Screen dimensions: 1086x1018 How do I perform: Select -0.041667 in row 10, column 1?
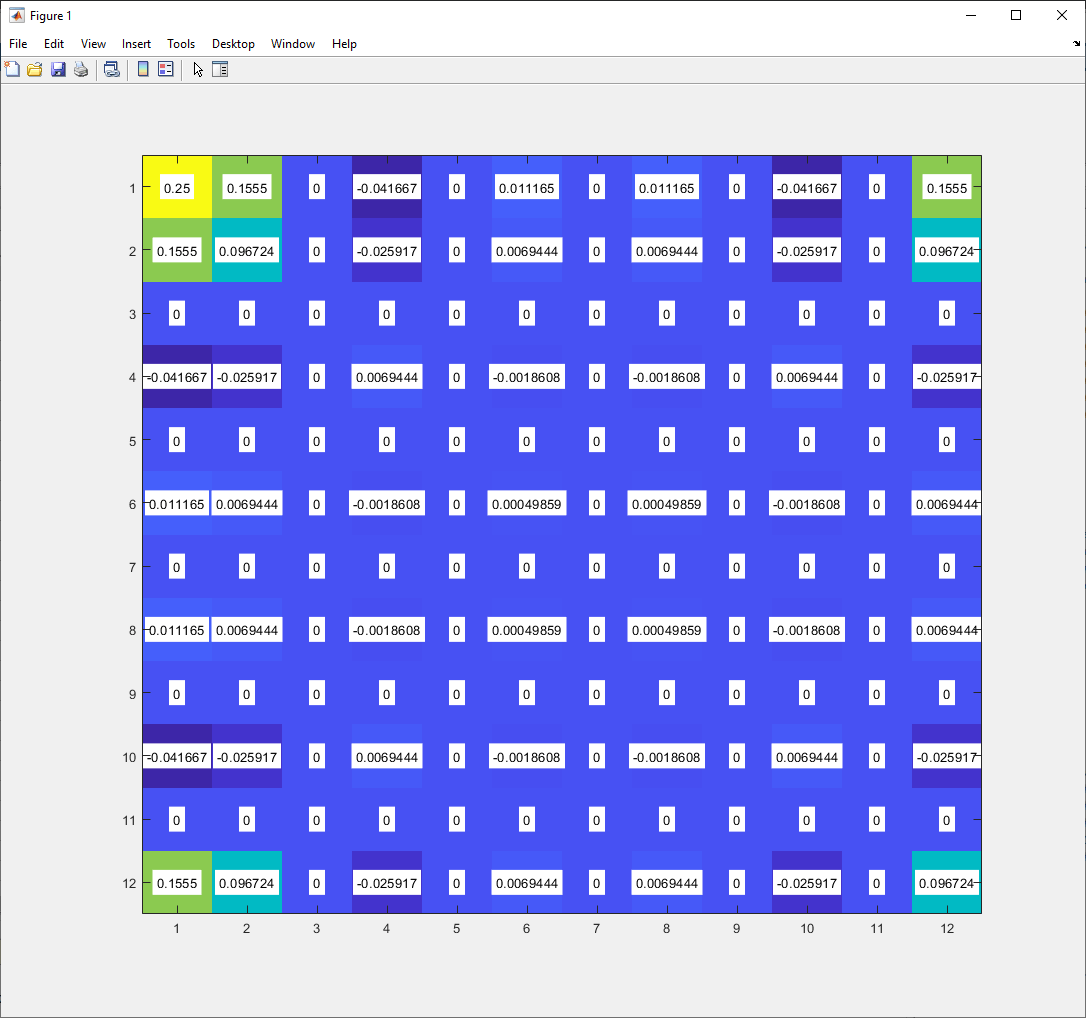(177, 757)
